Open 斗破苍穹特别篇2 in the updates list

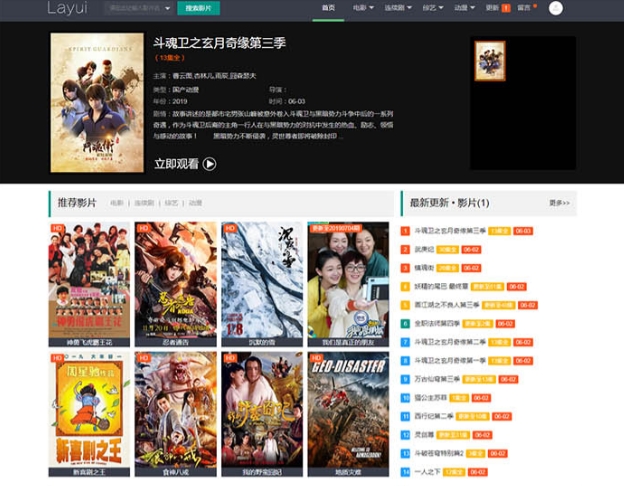pyautogui.click(x=439, y=453)
